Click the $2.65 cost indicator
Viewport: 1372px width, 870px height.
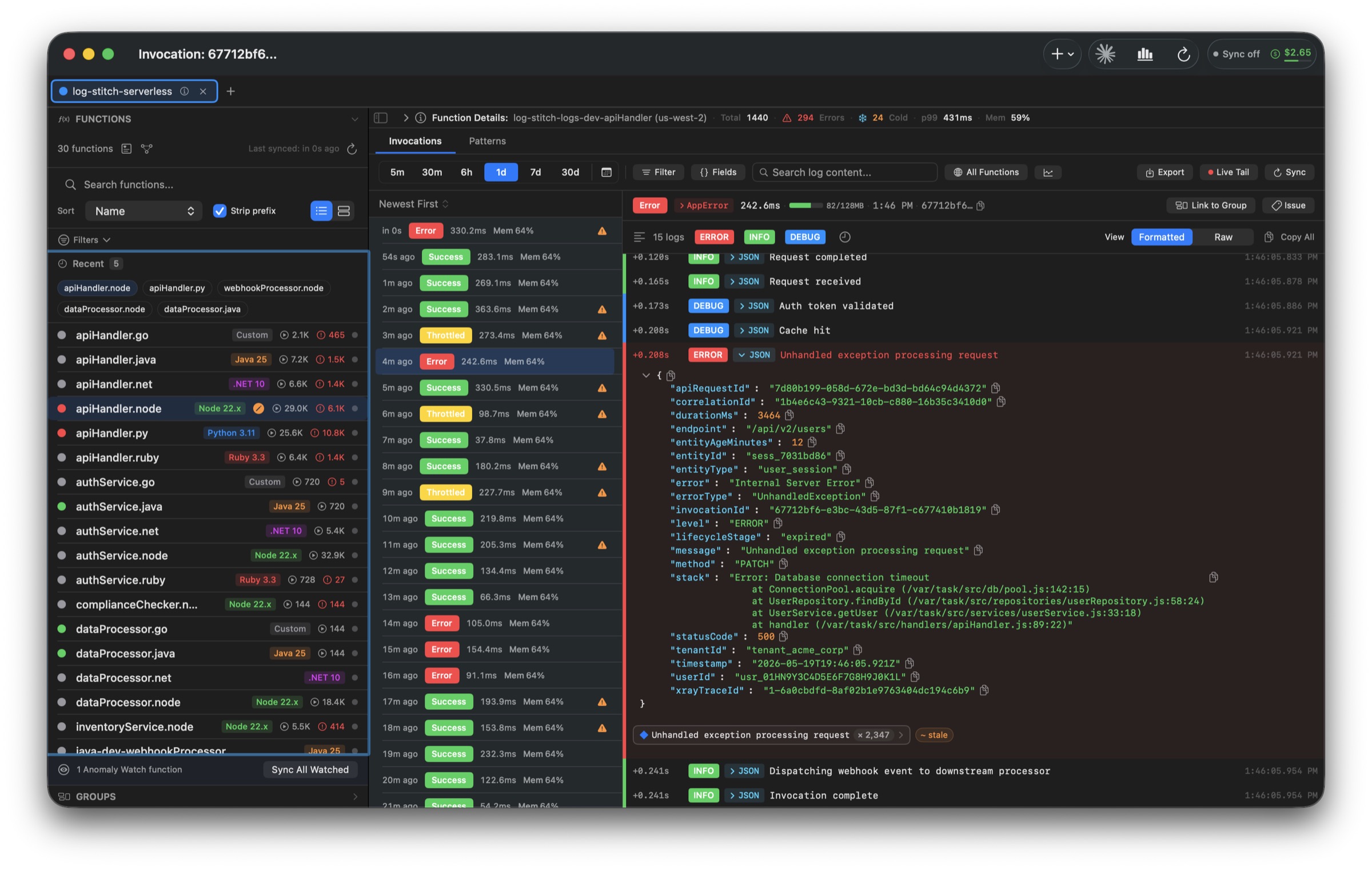[x=1292, y=53]
